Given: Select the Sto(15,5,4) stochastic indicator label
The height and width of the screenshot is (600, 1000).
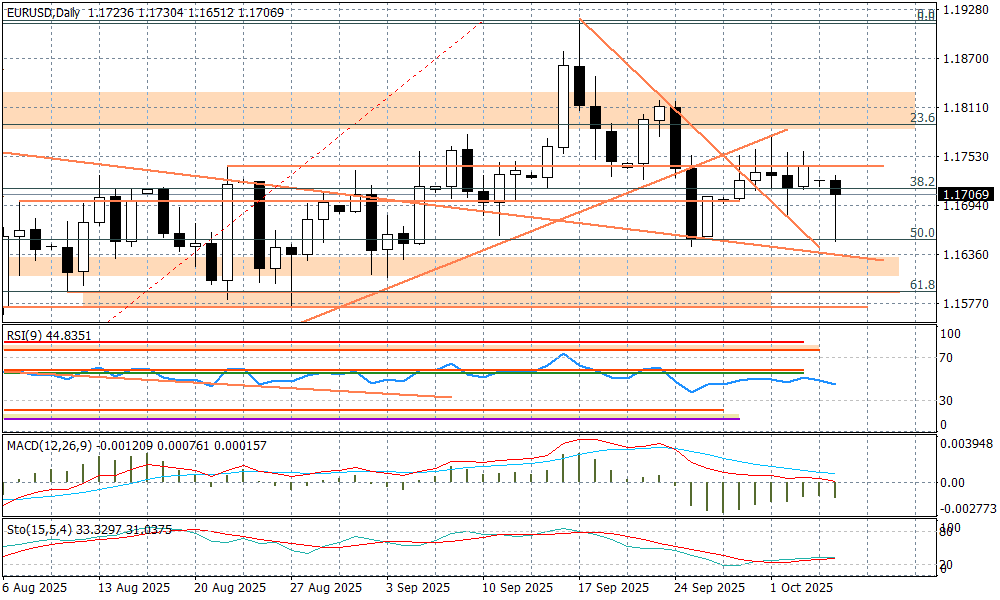Looking at the screenshot, I should coord(33,529).
